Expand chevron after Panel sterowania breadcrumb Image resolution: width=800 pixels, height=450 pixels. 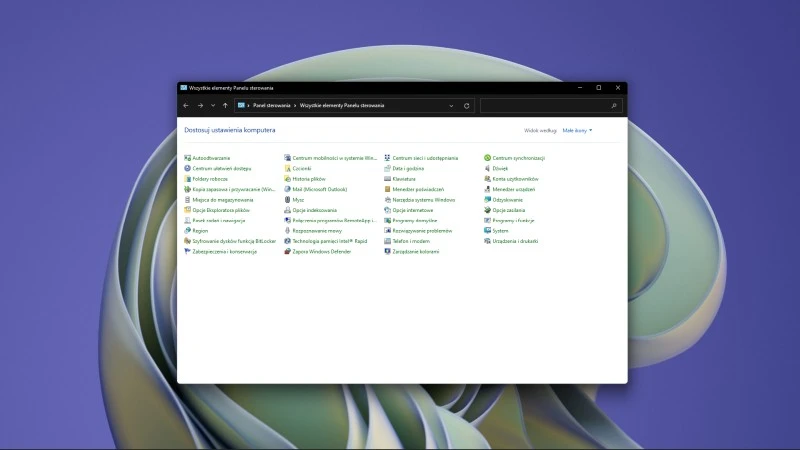295,106
